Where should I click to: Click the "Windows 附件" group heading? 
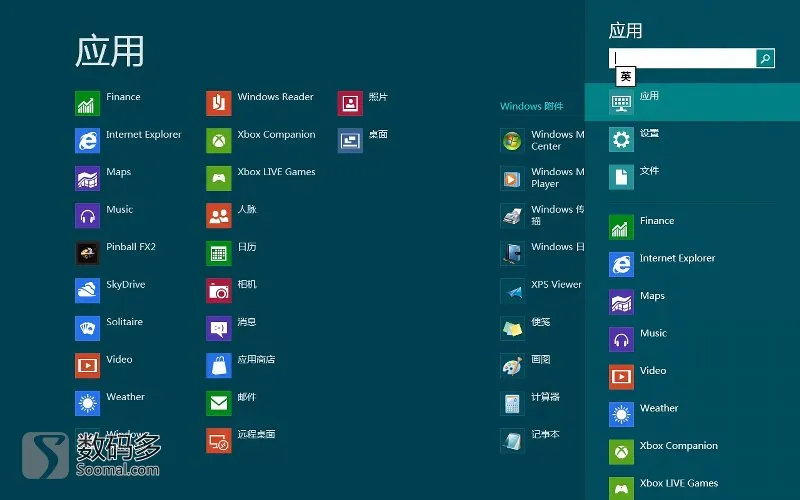[x=532, y=106]
